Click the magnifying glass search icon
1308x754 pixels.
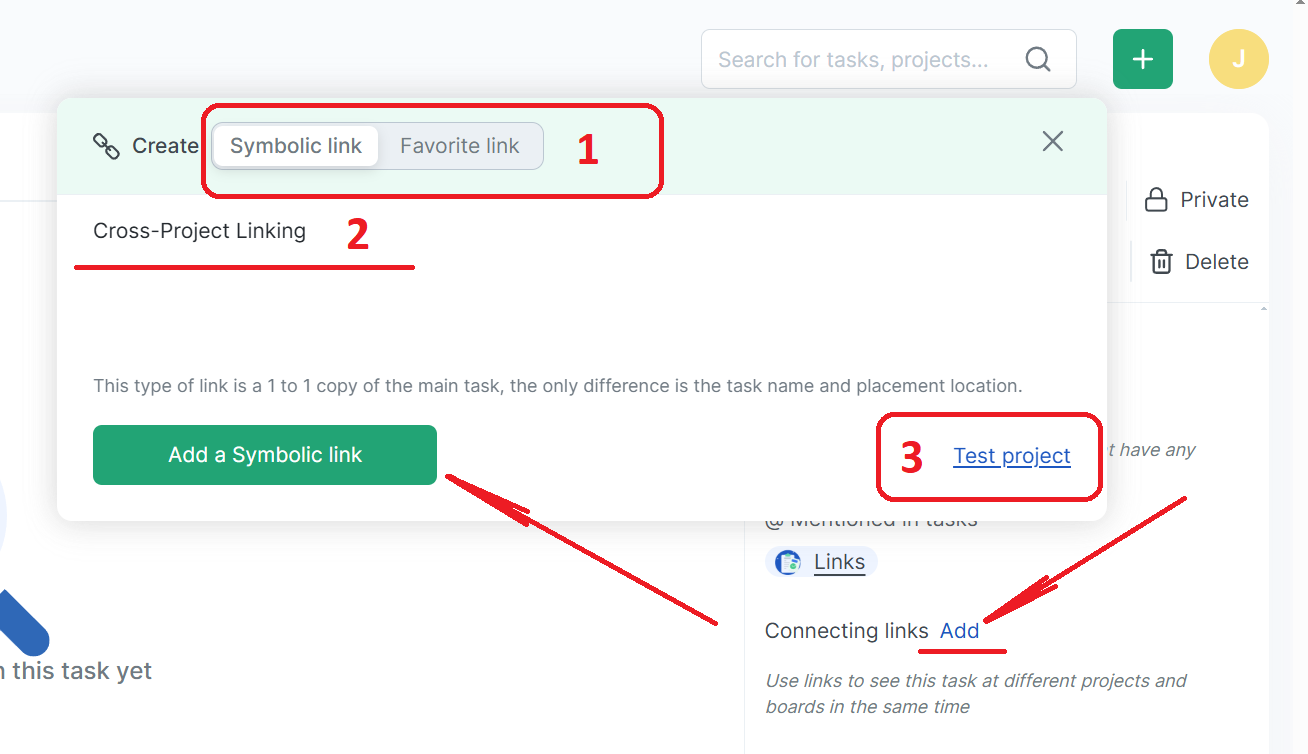click(x=1038, y=60)
